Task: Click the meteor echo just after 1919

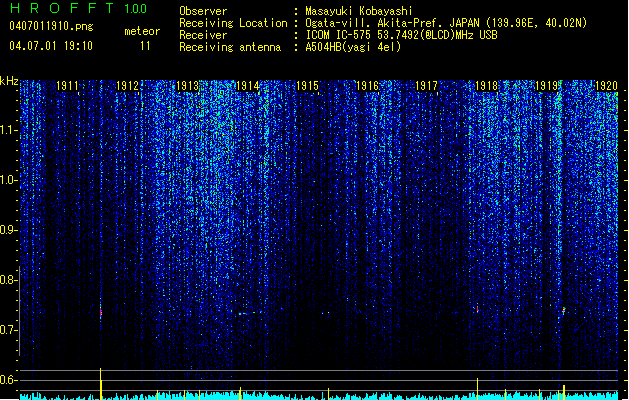Action: coord(564,311)
